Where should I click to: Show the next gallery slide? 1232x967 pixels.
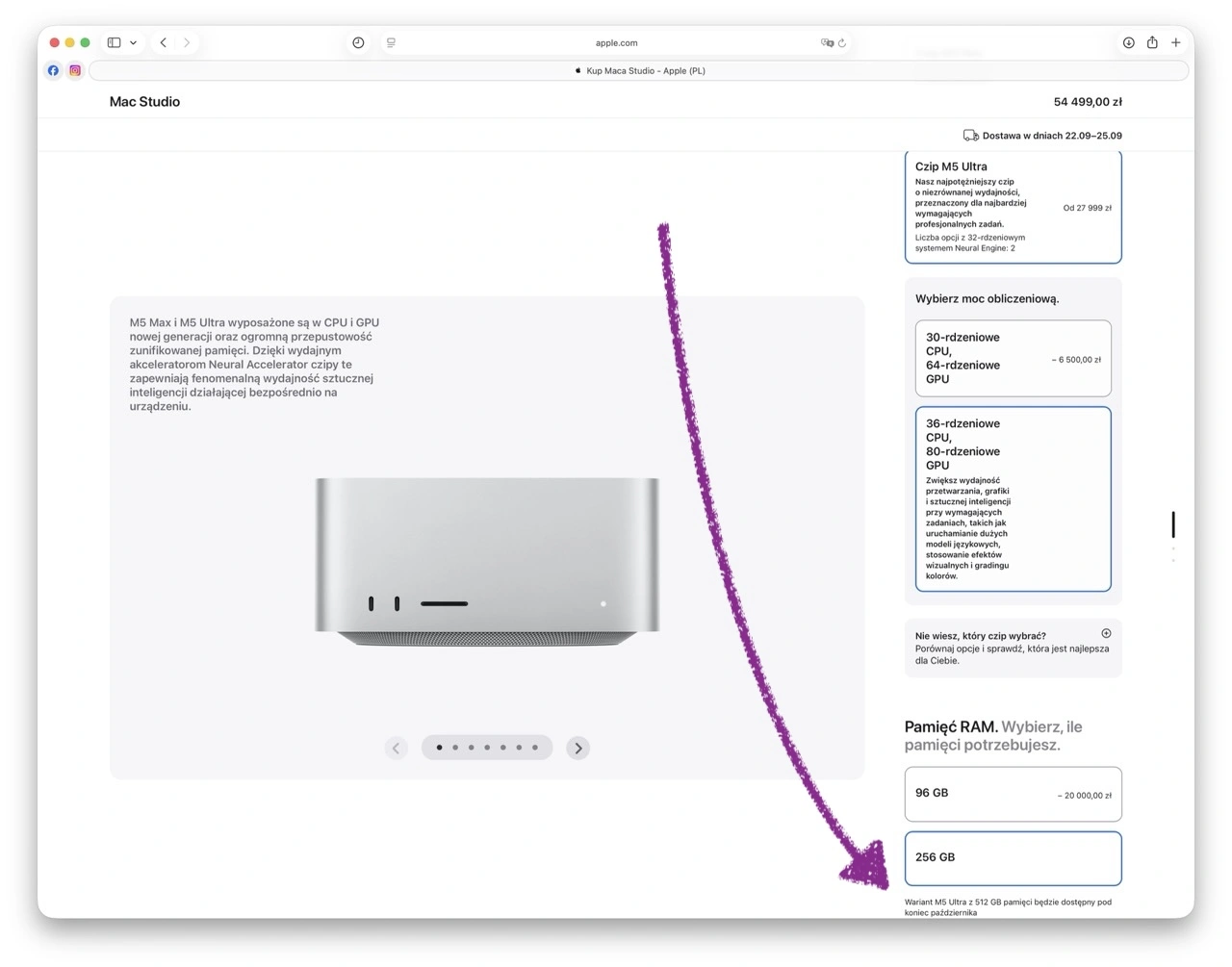tap(577, 748)
